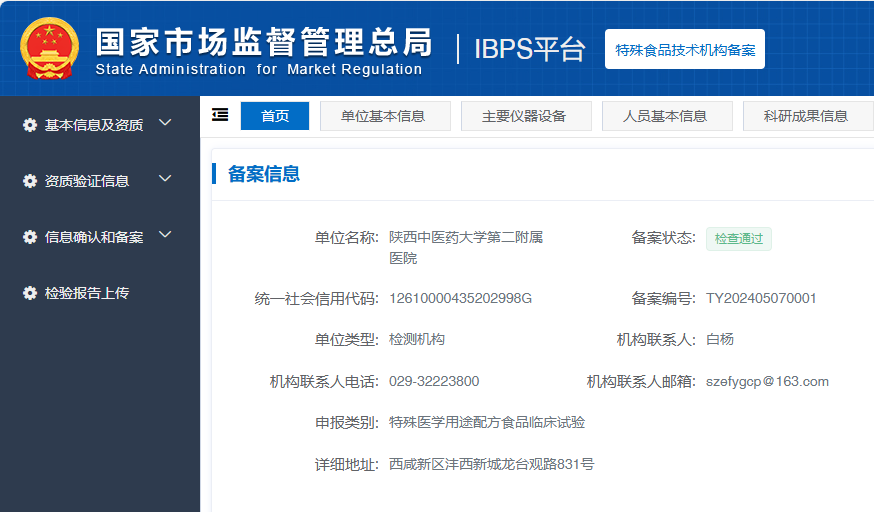Click the 特殊食品技术机构备案 button
874x513 pixels.
click(x=684, y=49)
